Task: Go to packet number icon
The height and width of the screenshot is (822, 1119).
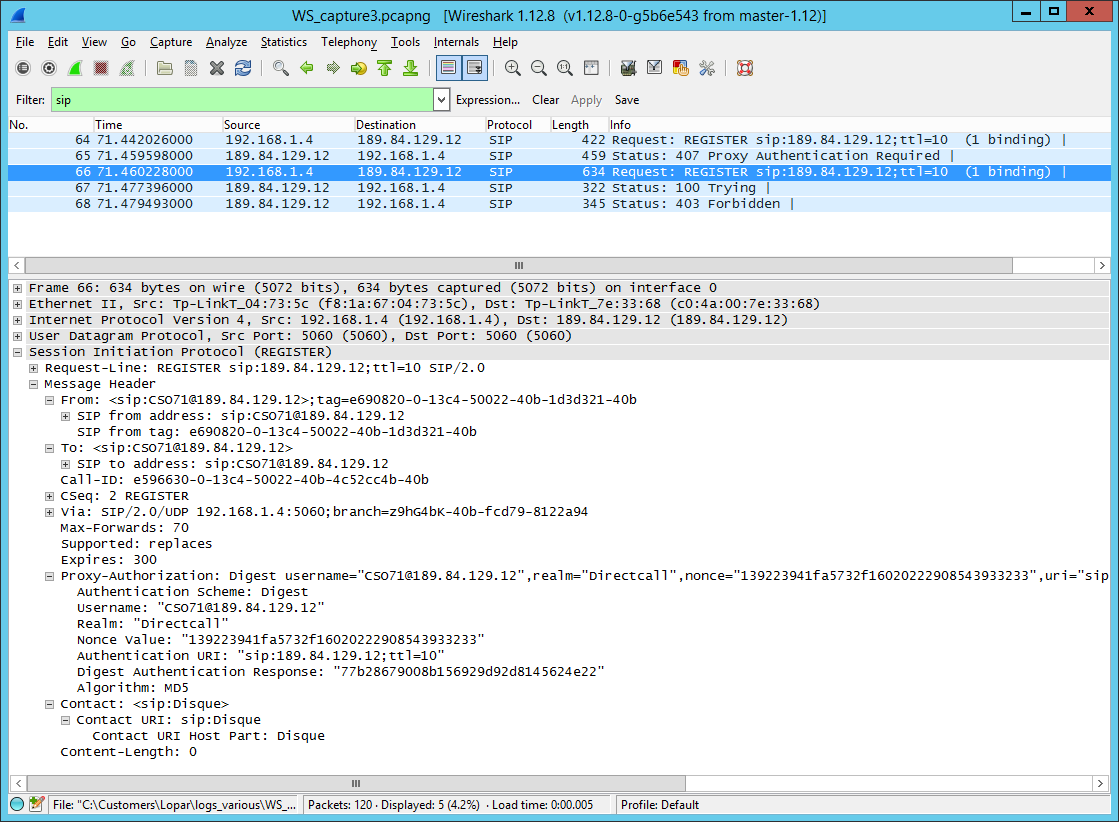Action: [x=358, y=68]
